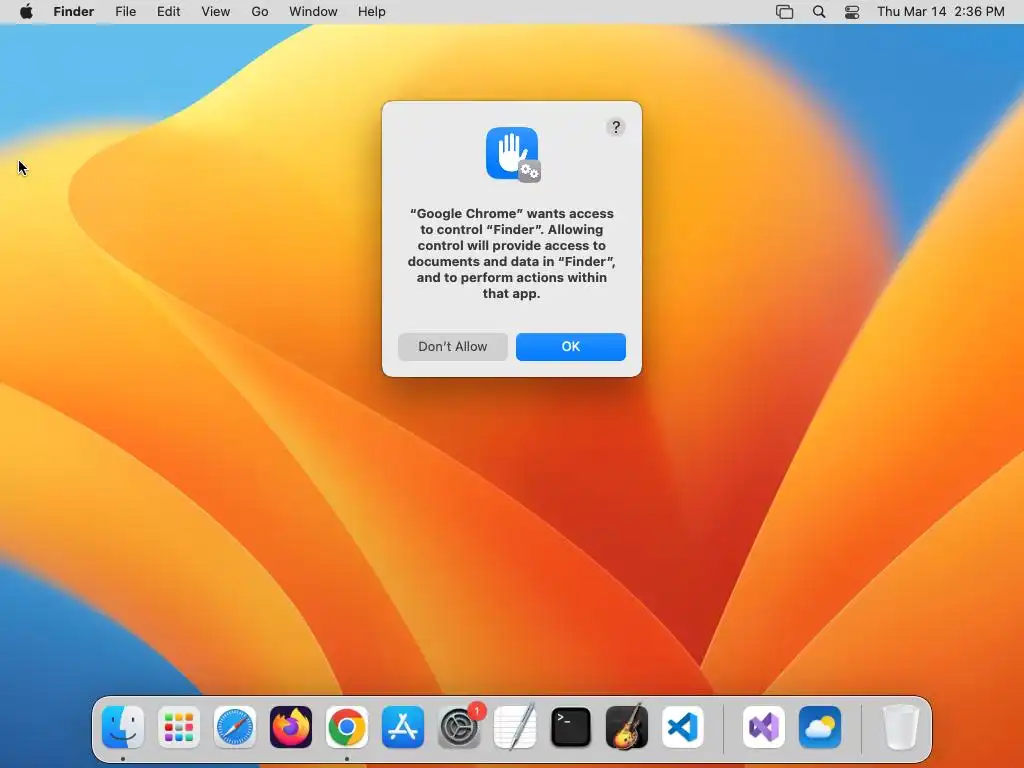Open Launchpad from the Dock

179,727
